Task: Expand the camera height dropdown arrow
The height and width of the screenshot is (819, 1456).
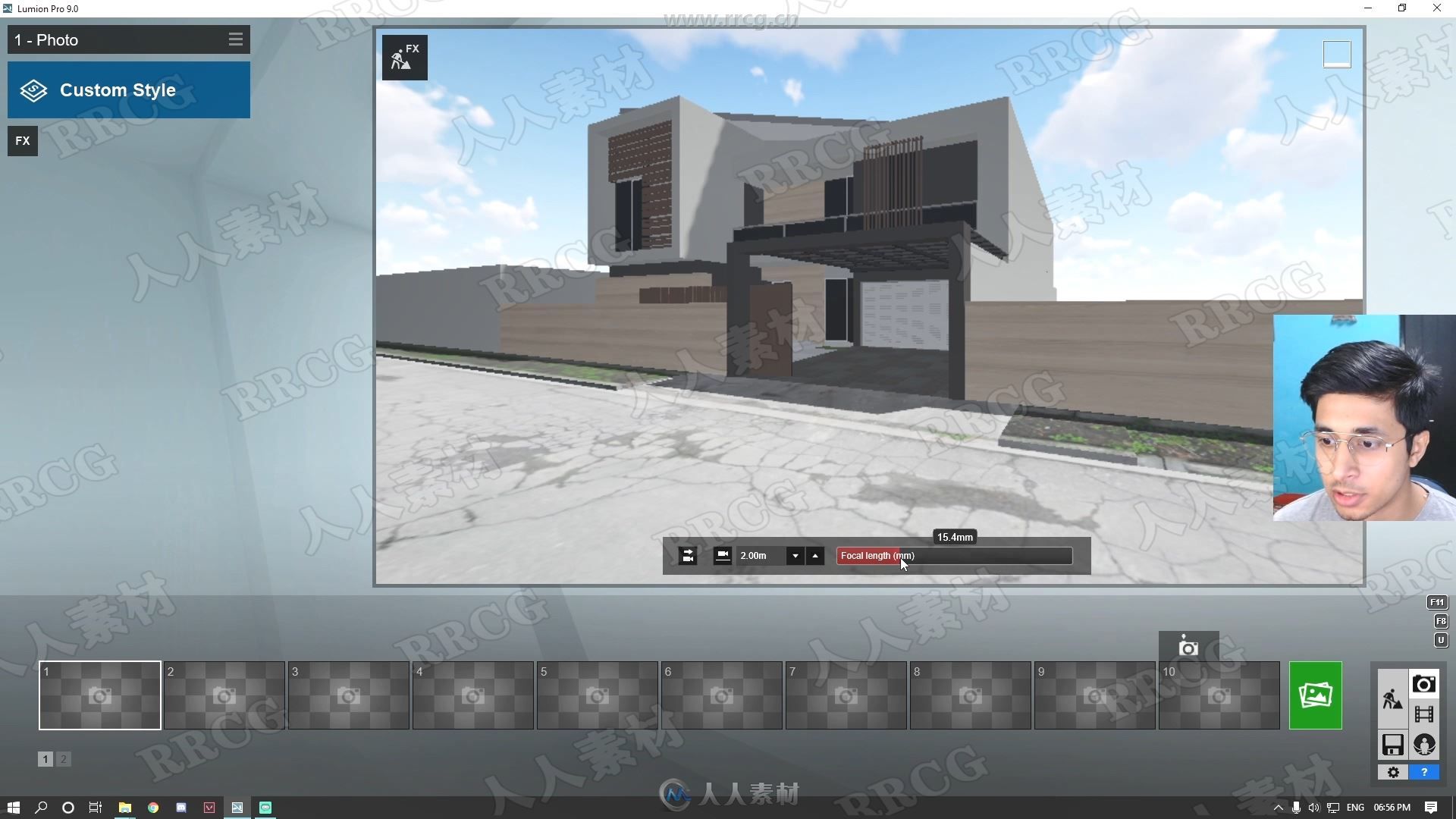Action: click(x=794, y=555)
